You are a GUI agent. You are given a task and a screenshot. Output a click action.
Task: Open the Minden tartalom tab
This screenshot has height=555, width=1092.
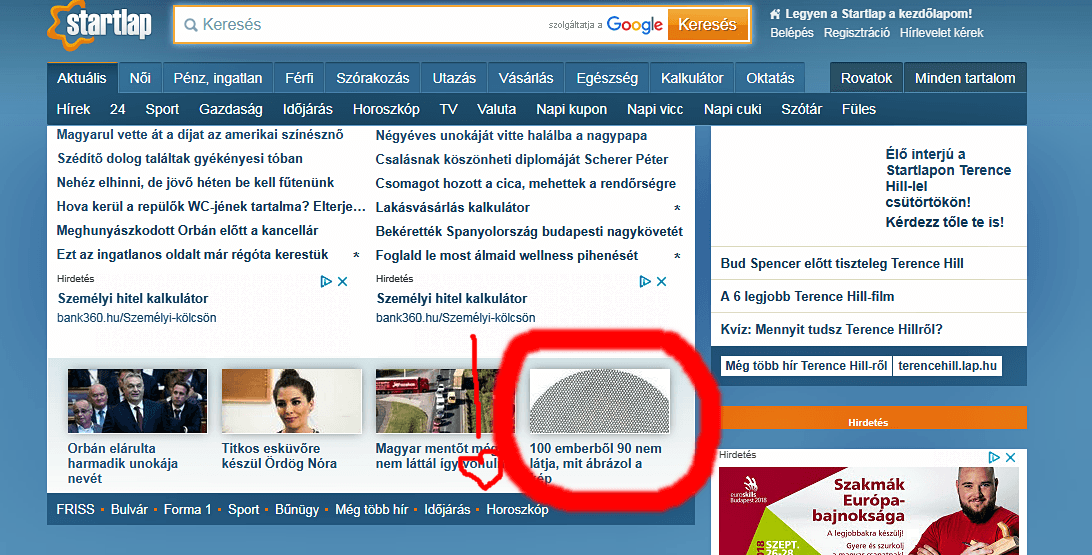(964, 78)
